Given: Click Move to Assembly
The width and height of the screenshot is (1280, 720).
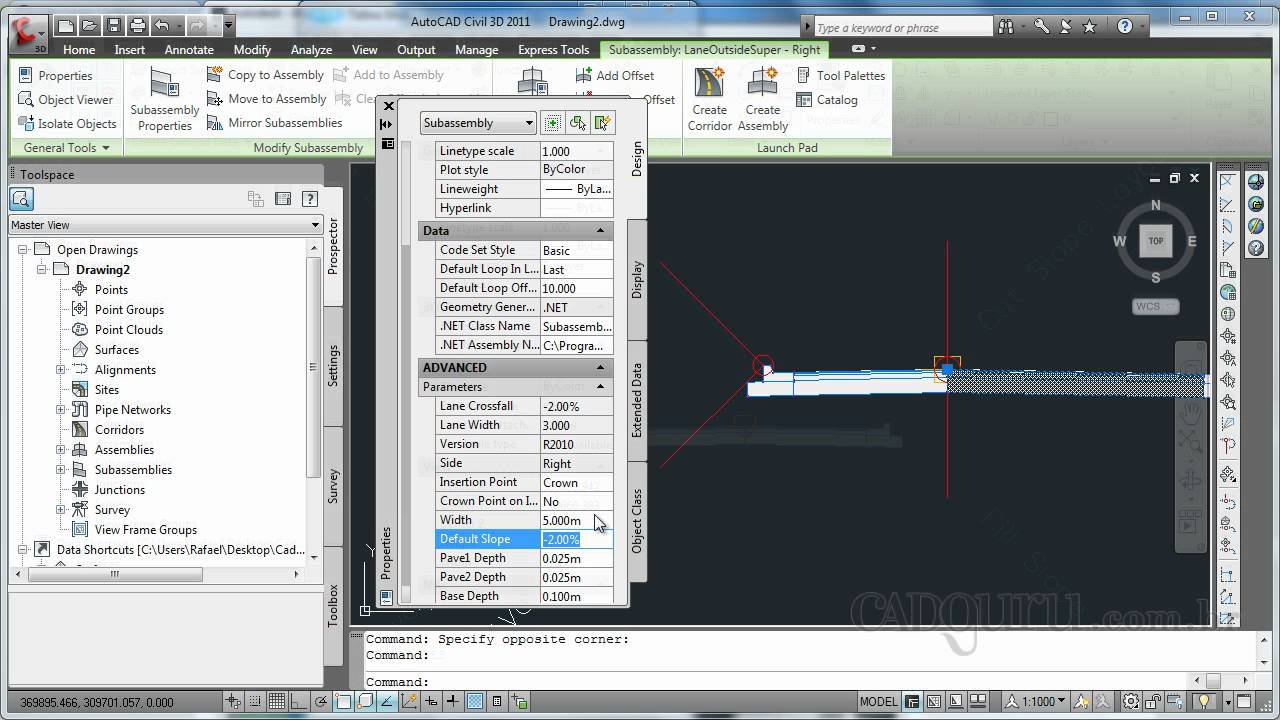Looking at the screenshot, I should tap(266, 99).
